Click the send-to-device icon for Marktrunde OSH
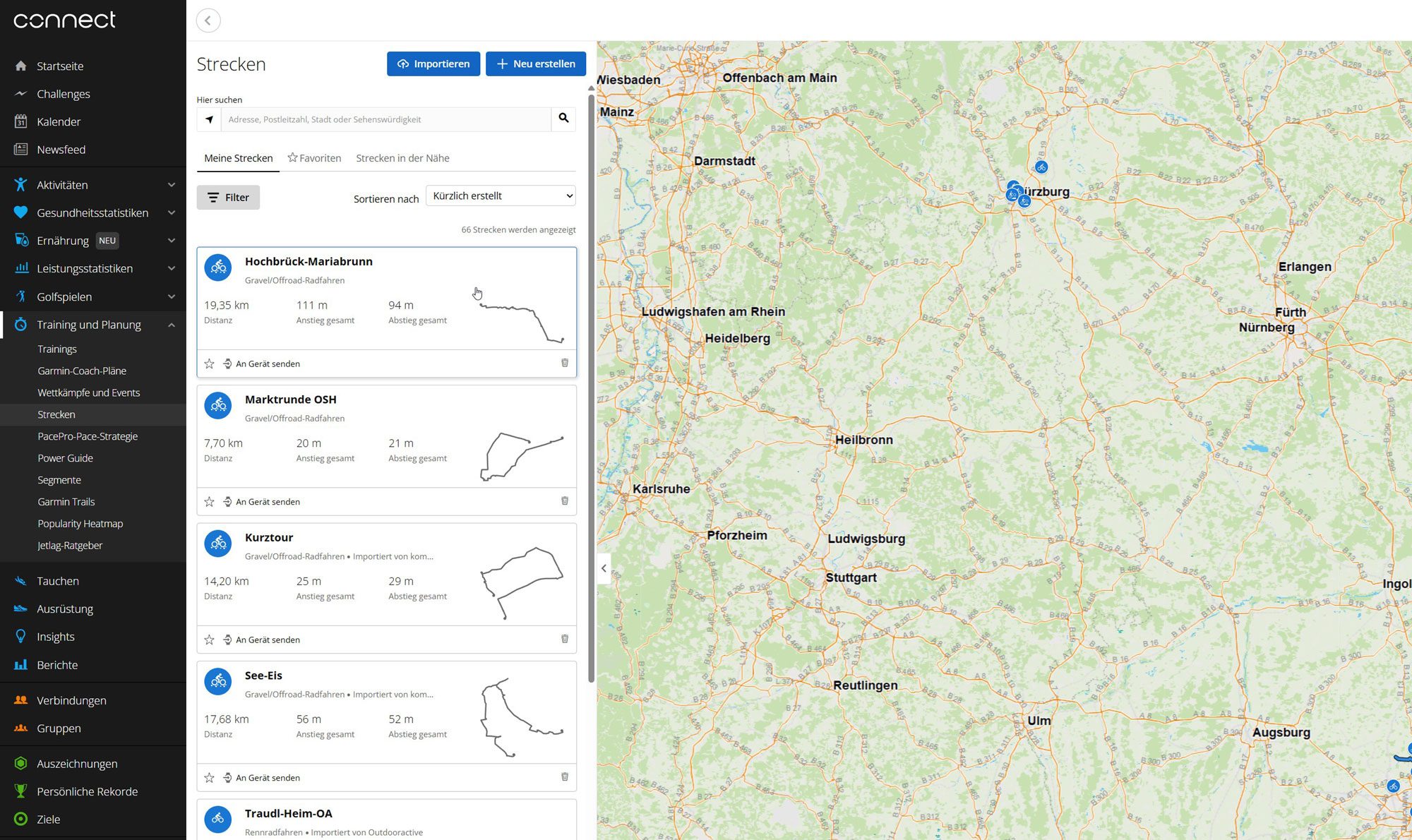The image size is (1412, 840). click(227, 501)
